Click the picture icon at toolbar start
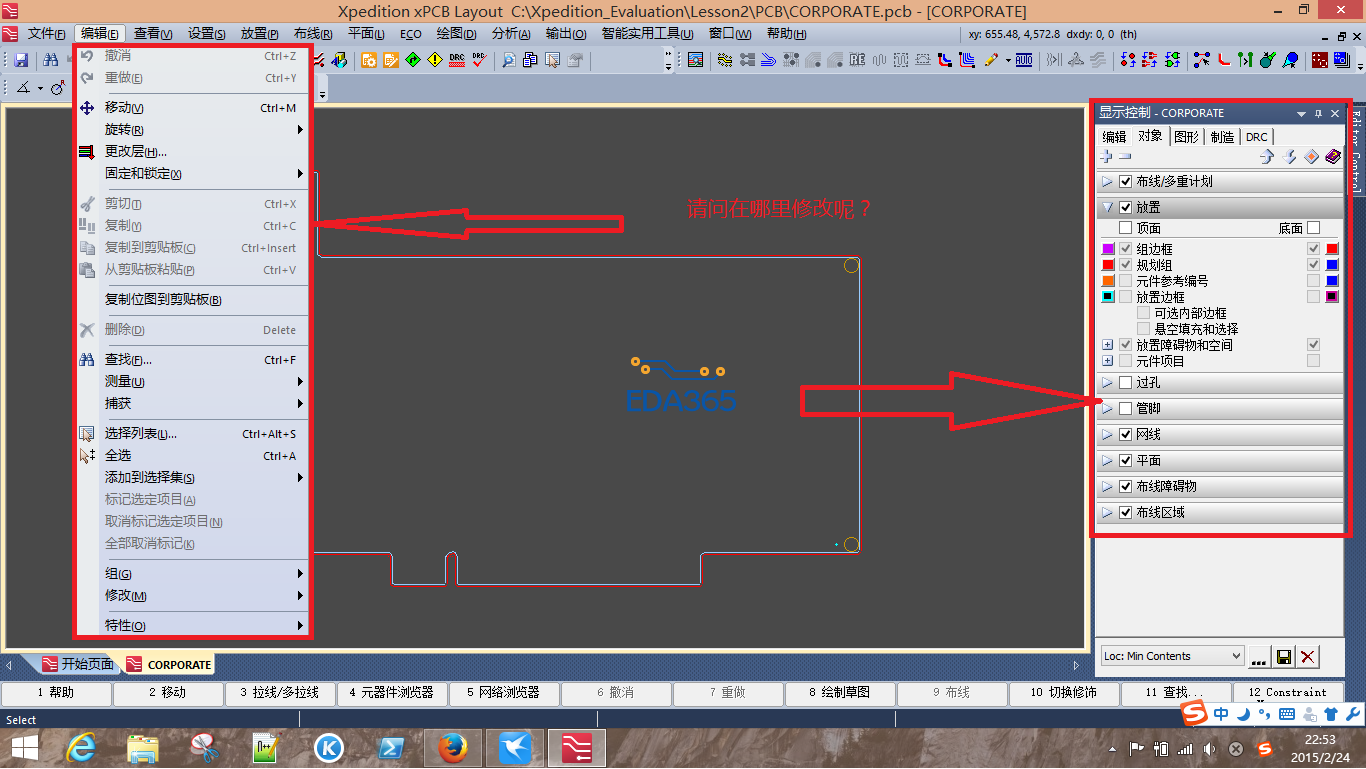The image size is (1366, 769). pyautogui.click(x=695, y=60)
